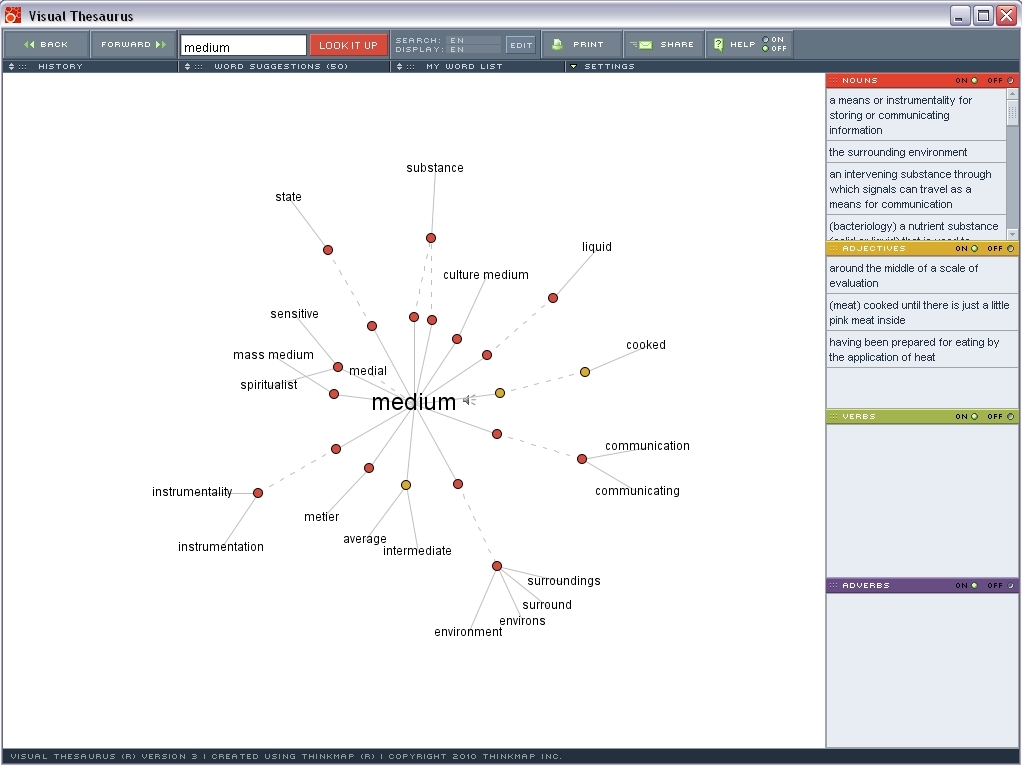
Task: Click the Back arrows icon
Action: 29,44
